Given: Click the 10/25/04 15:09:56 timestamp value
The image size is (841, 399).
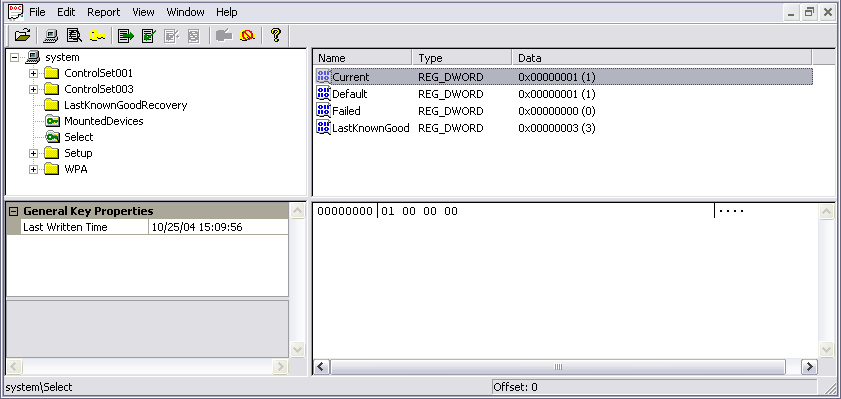Looking at the screenshot, I should click(x=197, y=227).
